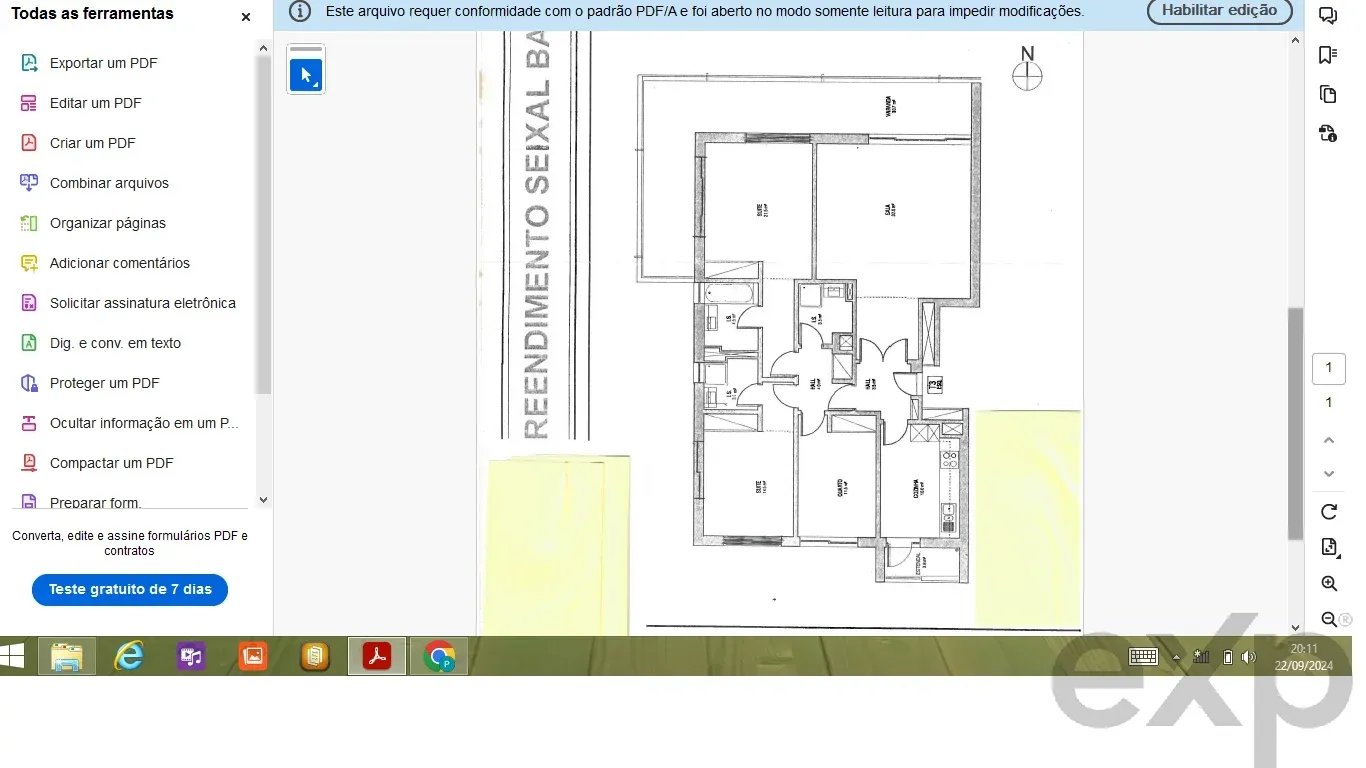
Task: Zoom in on the document
Action: click(x=1329, y=584)
